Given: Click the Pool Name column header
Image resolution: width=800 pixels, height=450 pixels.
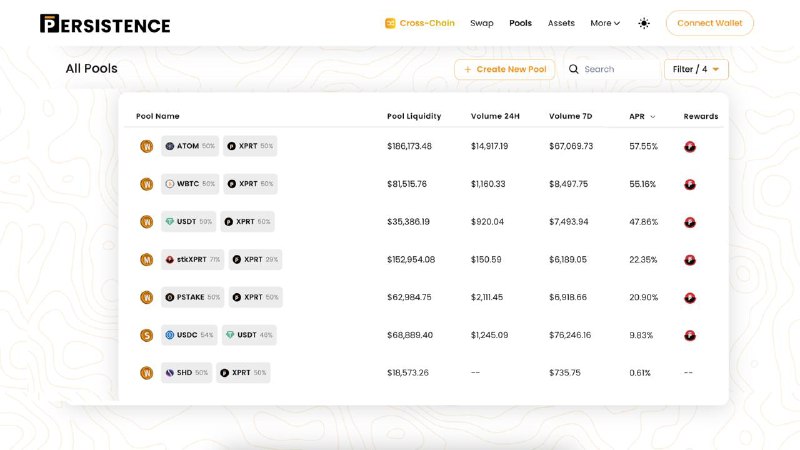Looking at the screenshot, I should tap(158, 116).
